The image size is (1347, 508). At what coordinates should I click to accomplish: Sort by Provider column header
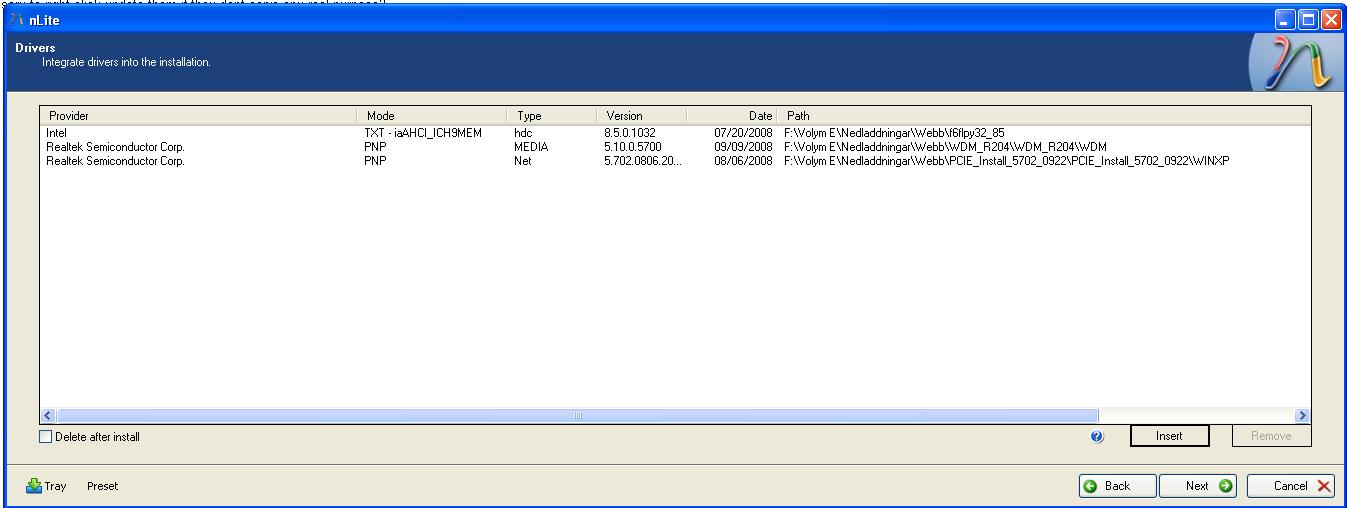[198, 116]
